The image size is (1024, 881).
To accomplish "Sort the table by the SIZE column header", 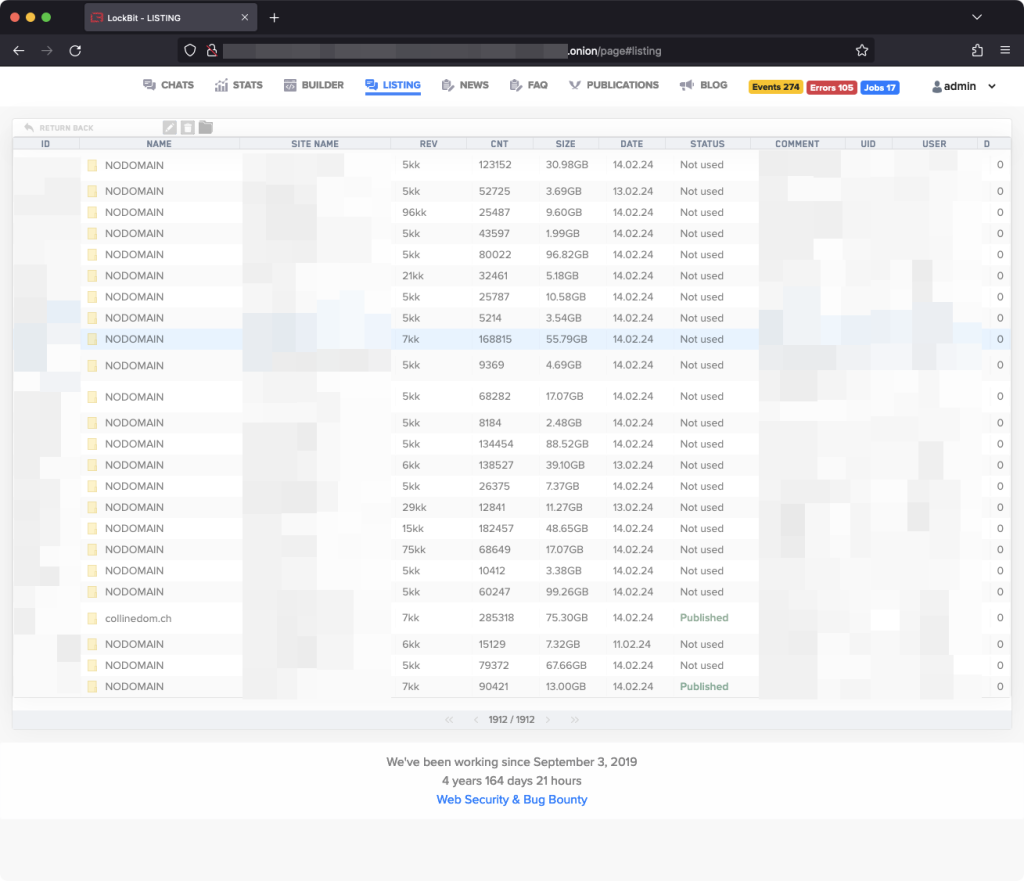I will click(565, 144).
